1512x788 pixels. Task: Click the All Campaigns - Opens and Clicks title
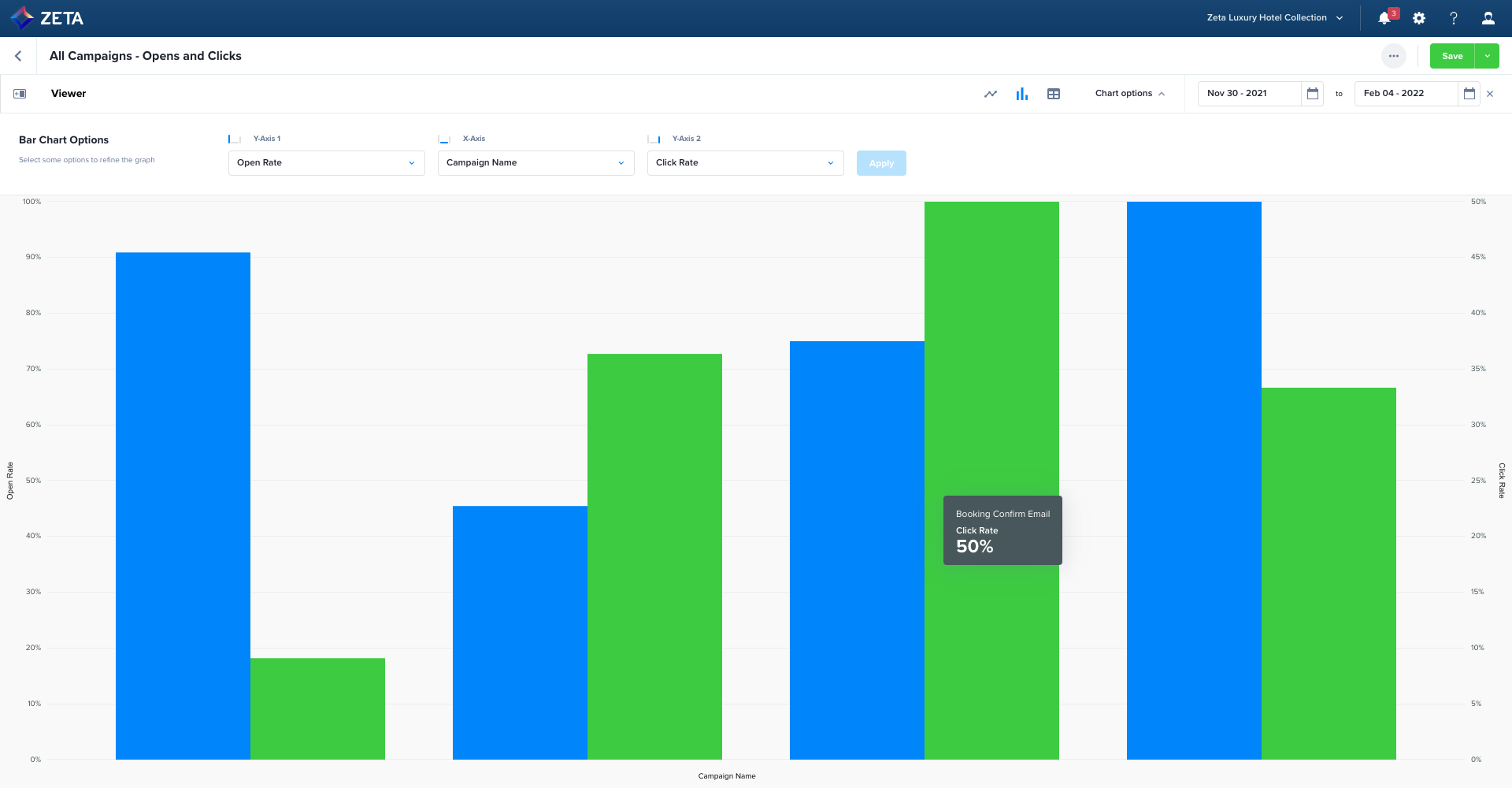click(146, 56)
